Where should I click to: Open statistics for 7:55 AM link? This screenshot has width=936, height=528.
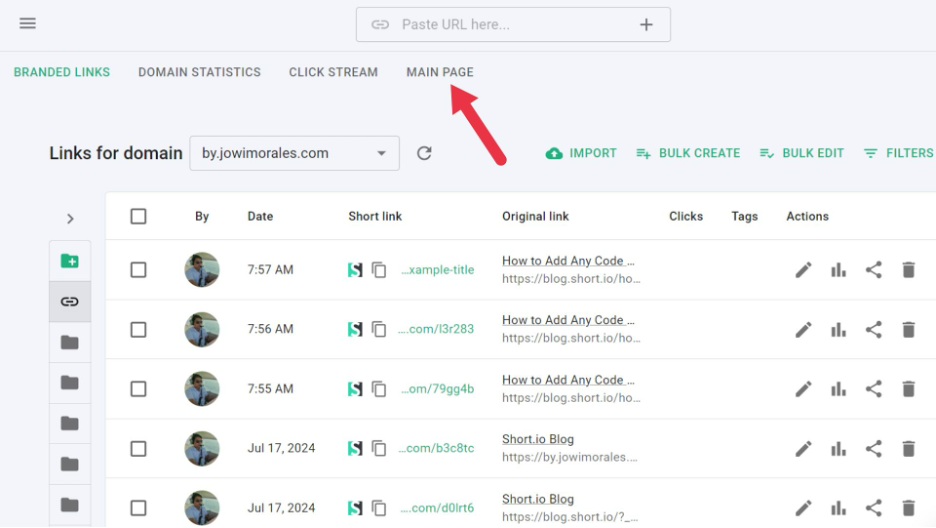point(838,389)
